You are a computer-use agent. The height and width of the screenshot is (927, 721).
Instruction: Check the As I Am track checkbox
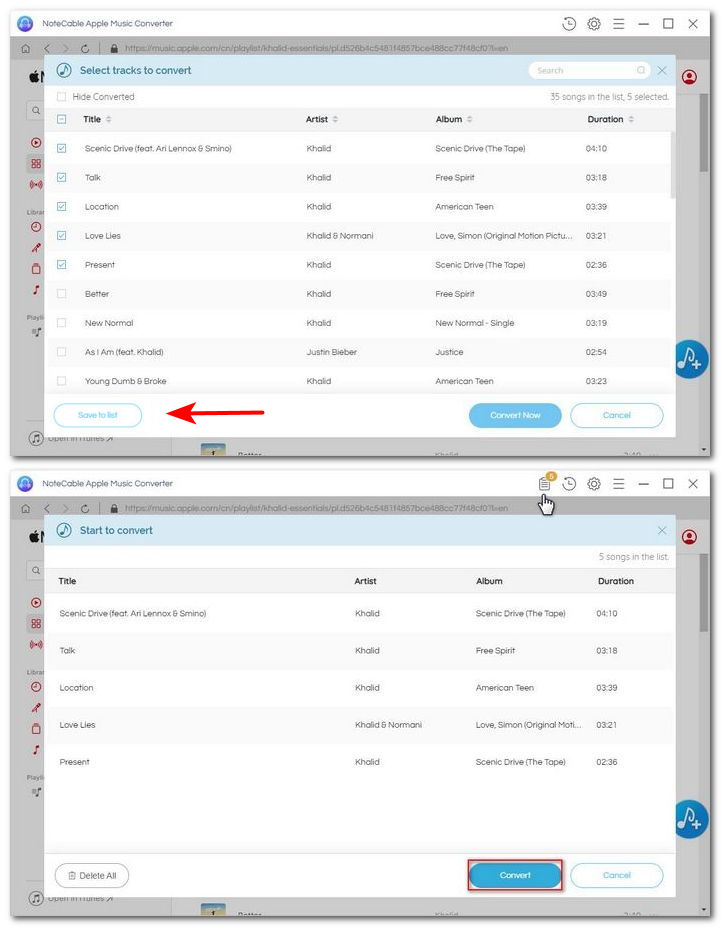coord(61,352)
